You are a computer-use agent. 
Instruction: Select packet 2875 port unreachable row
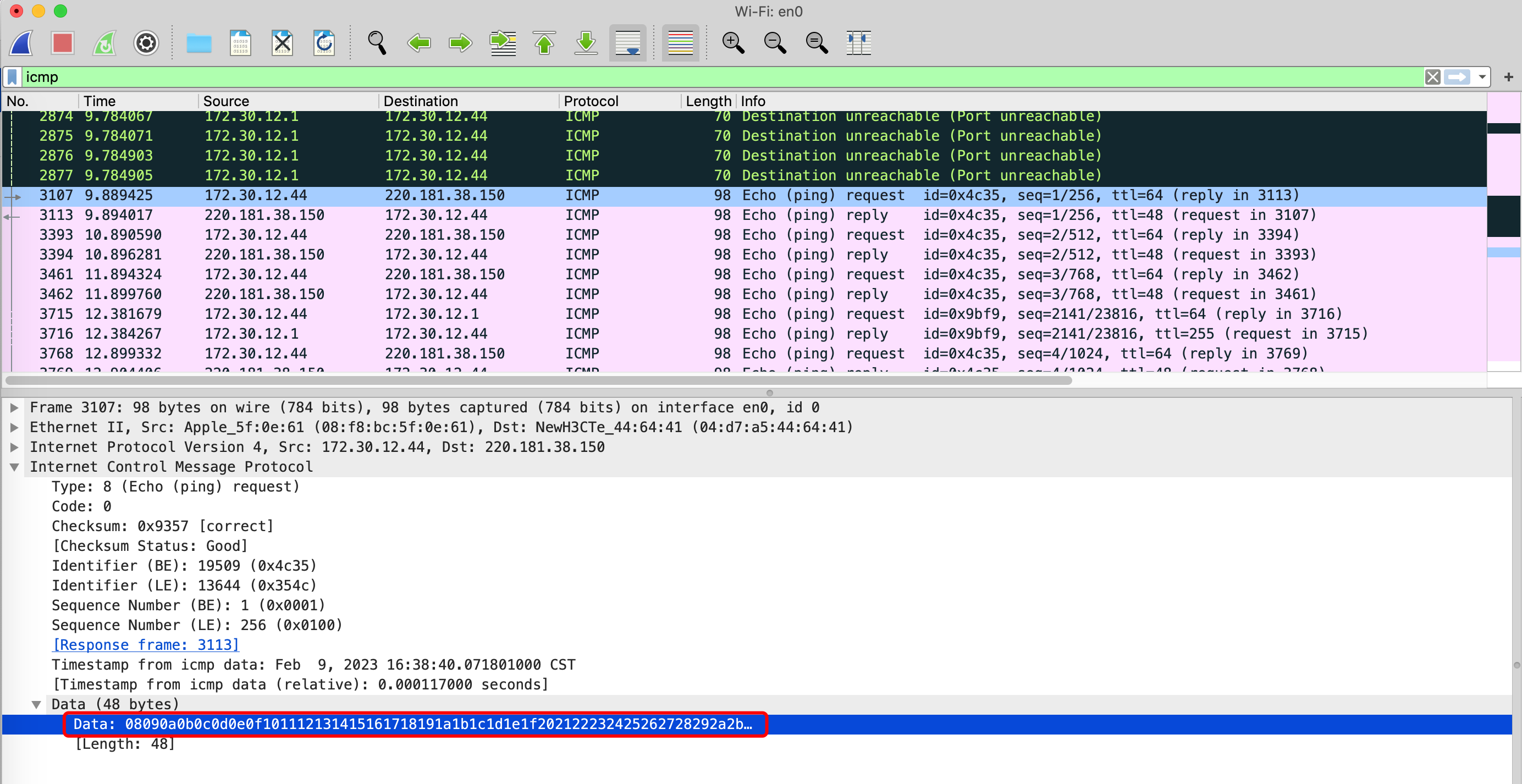click(x=745, y=136)
